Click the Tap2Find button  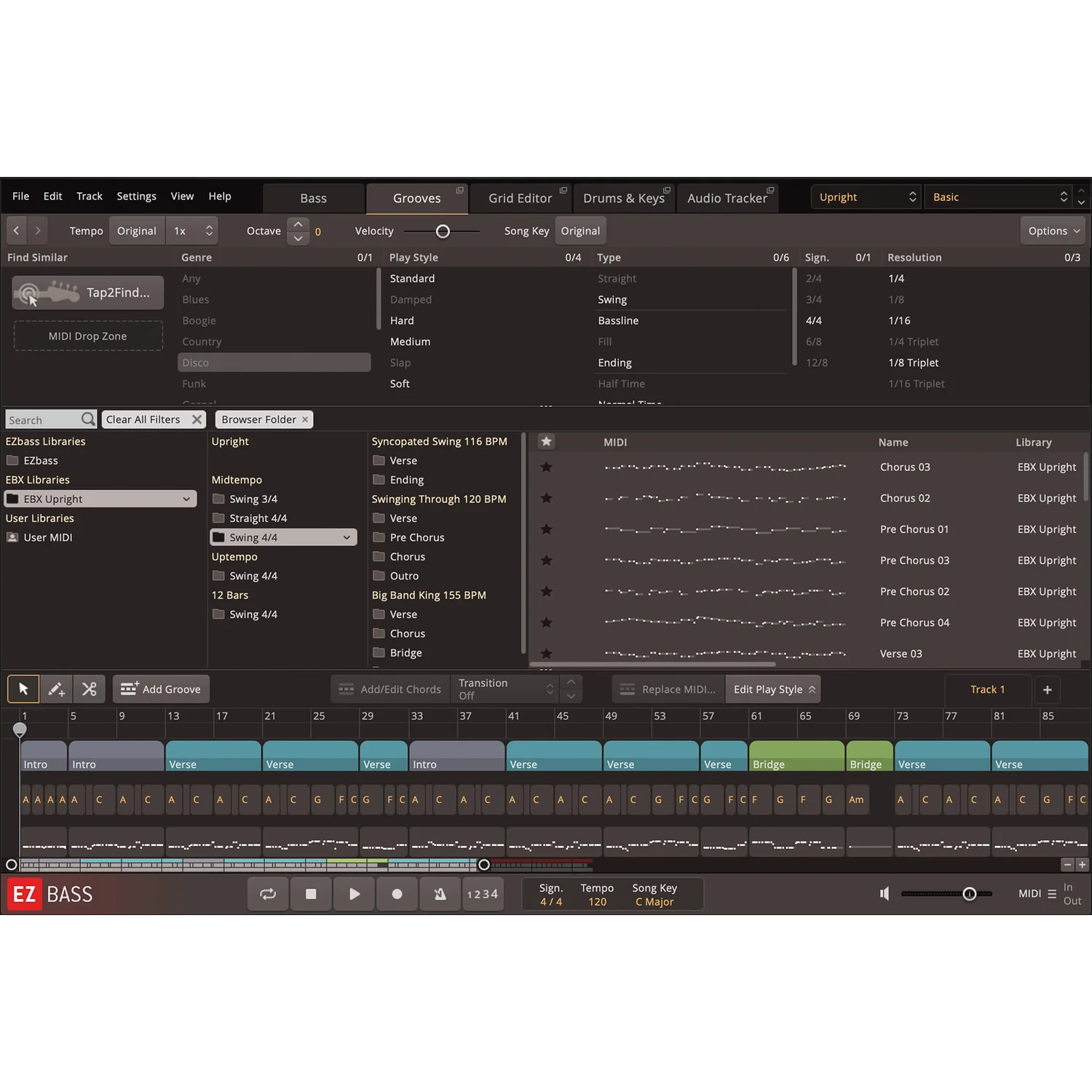pyautogui.click(x=88, y=293)
